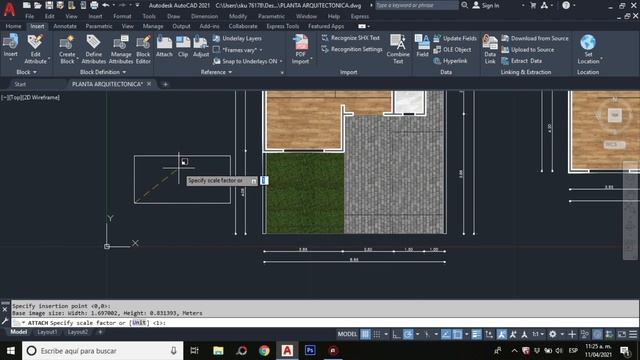Toggle 2D object snap
Screen dimensions: 640x360
(458, 334)
